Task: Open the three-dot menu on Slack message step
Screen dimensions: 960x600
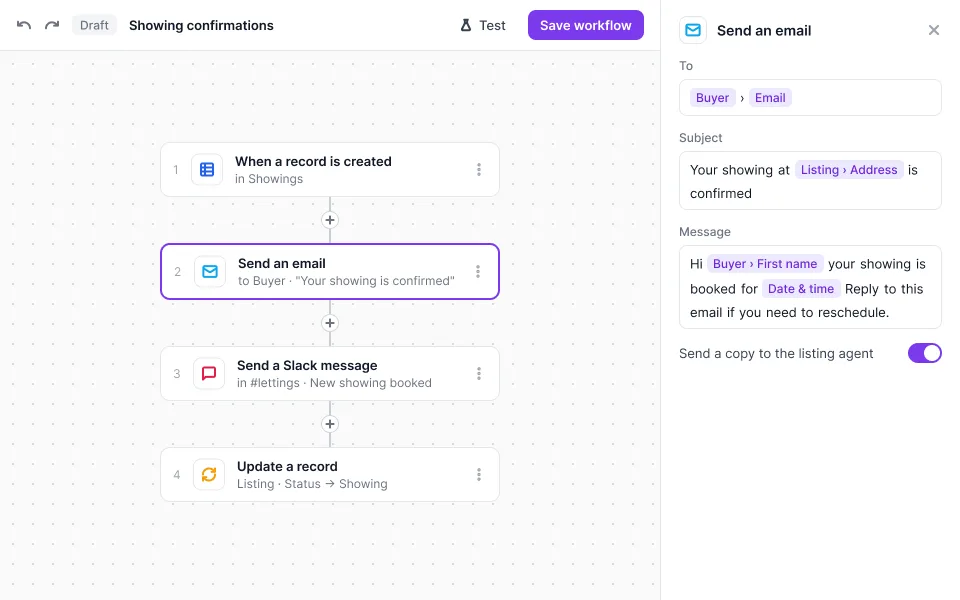Action: click(479, 373)
